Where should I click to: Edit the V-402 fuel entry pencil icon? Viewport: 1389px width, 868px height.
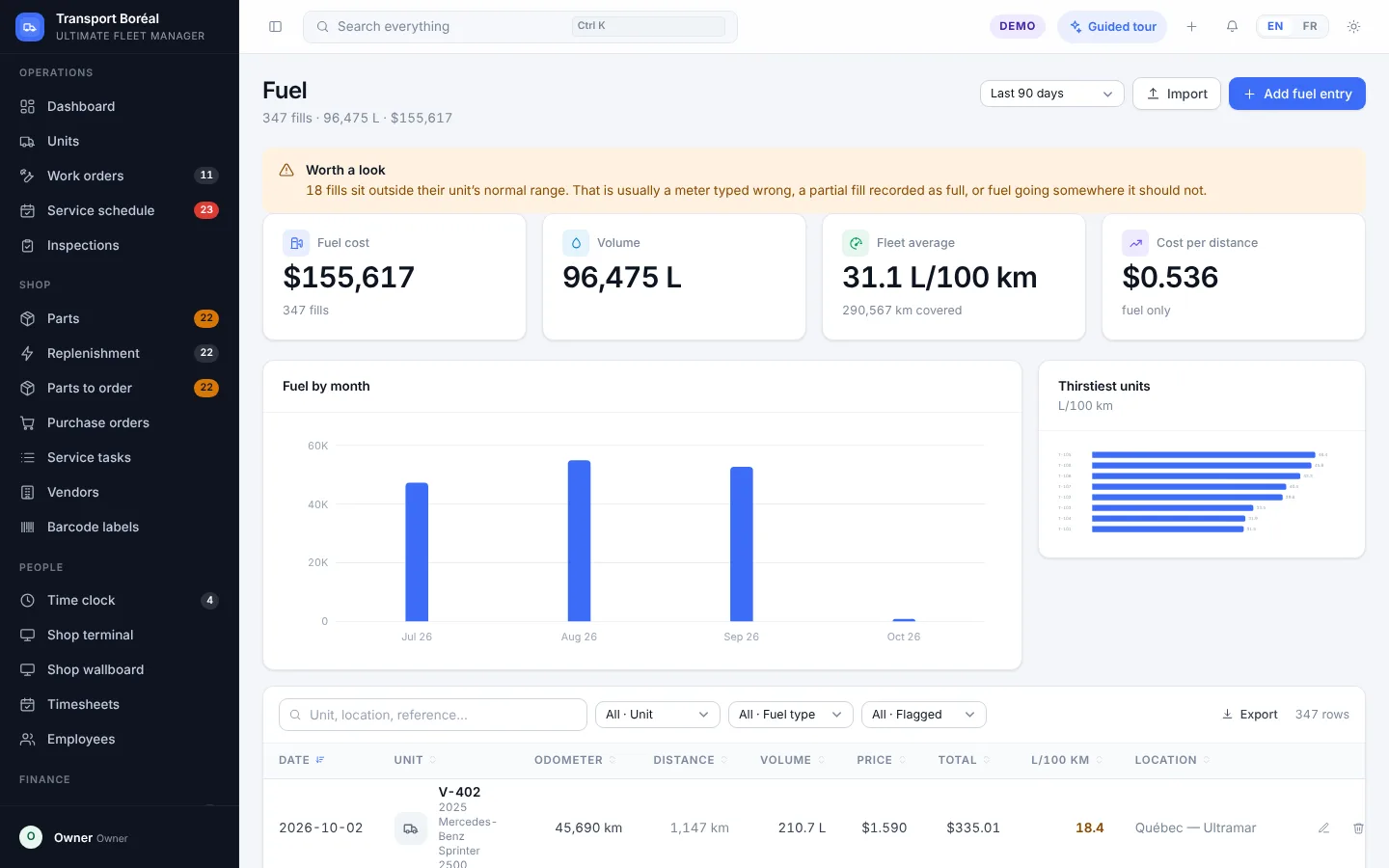coord(1324,828)
